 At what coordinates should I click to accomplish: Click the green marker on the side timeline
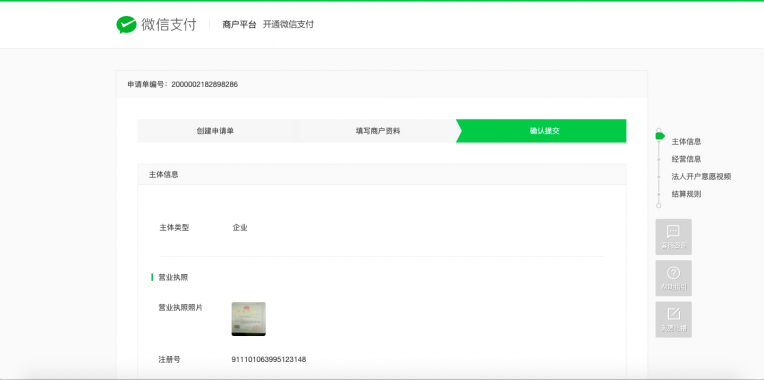(x=660, y=136)
